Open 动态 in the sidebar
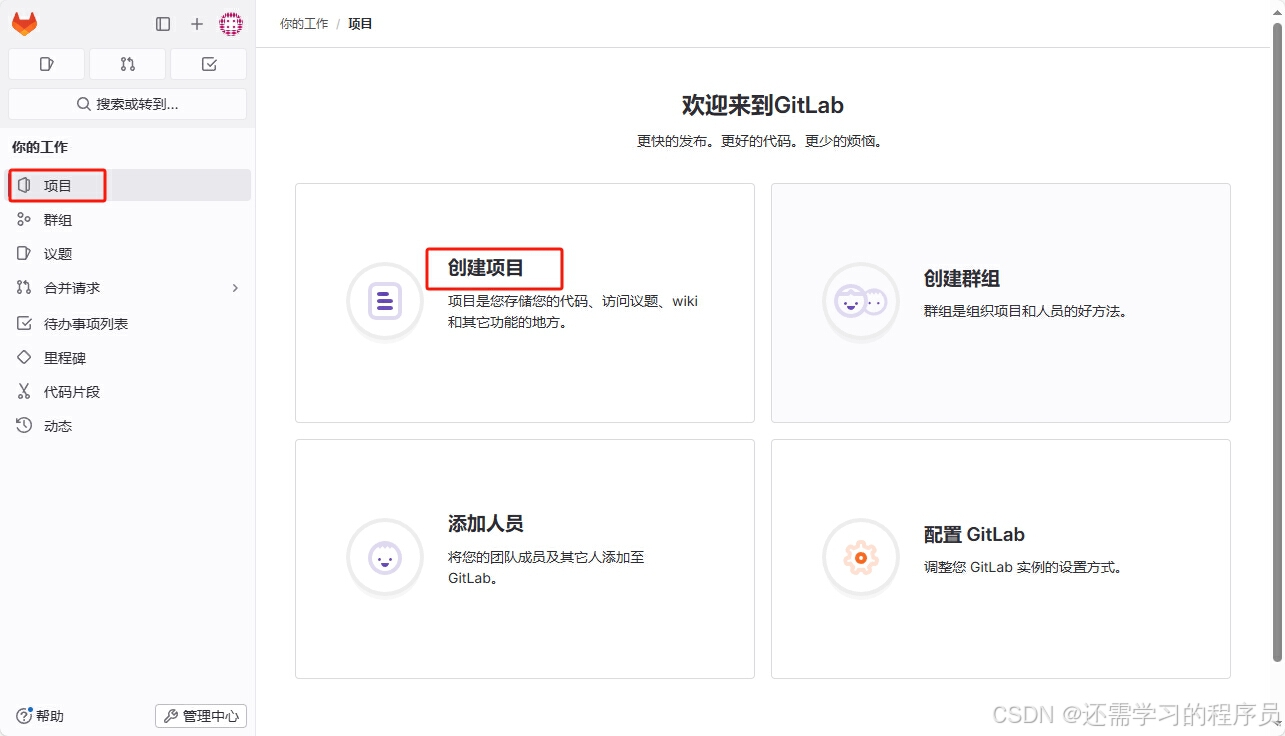This screenshot has height=736, width=1285. [129, 426]
